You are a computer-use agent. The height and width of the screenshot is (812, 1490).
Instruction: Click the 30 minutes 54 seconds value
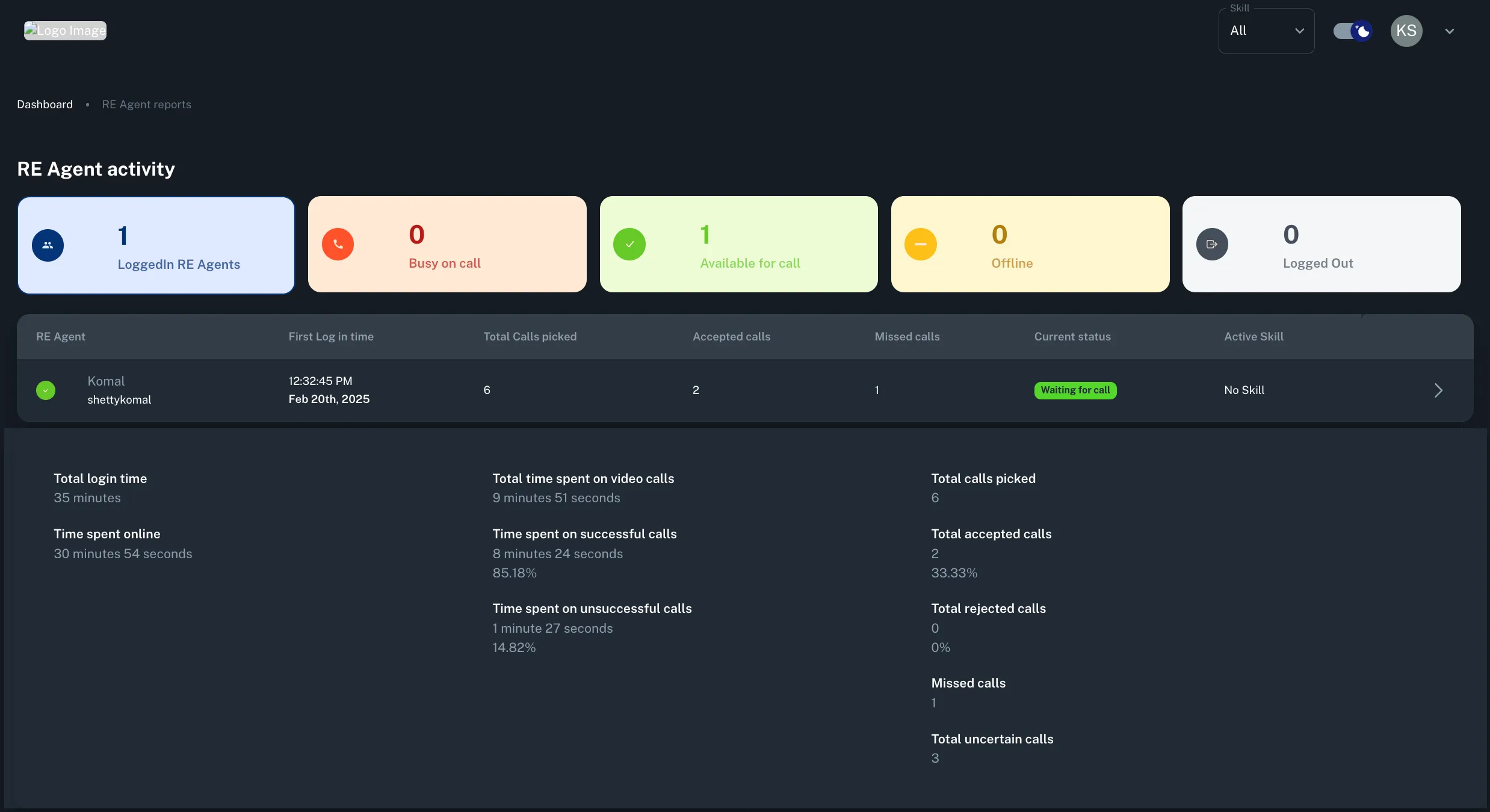tap(123, 553)
